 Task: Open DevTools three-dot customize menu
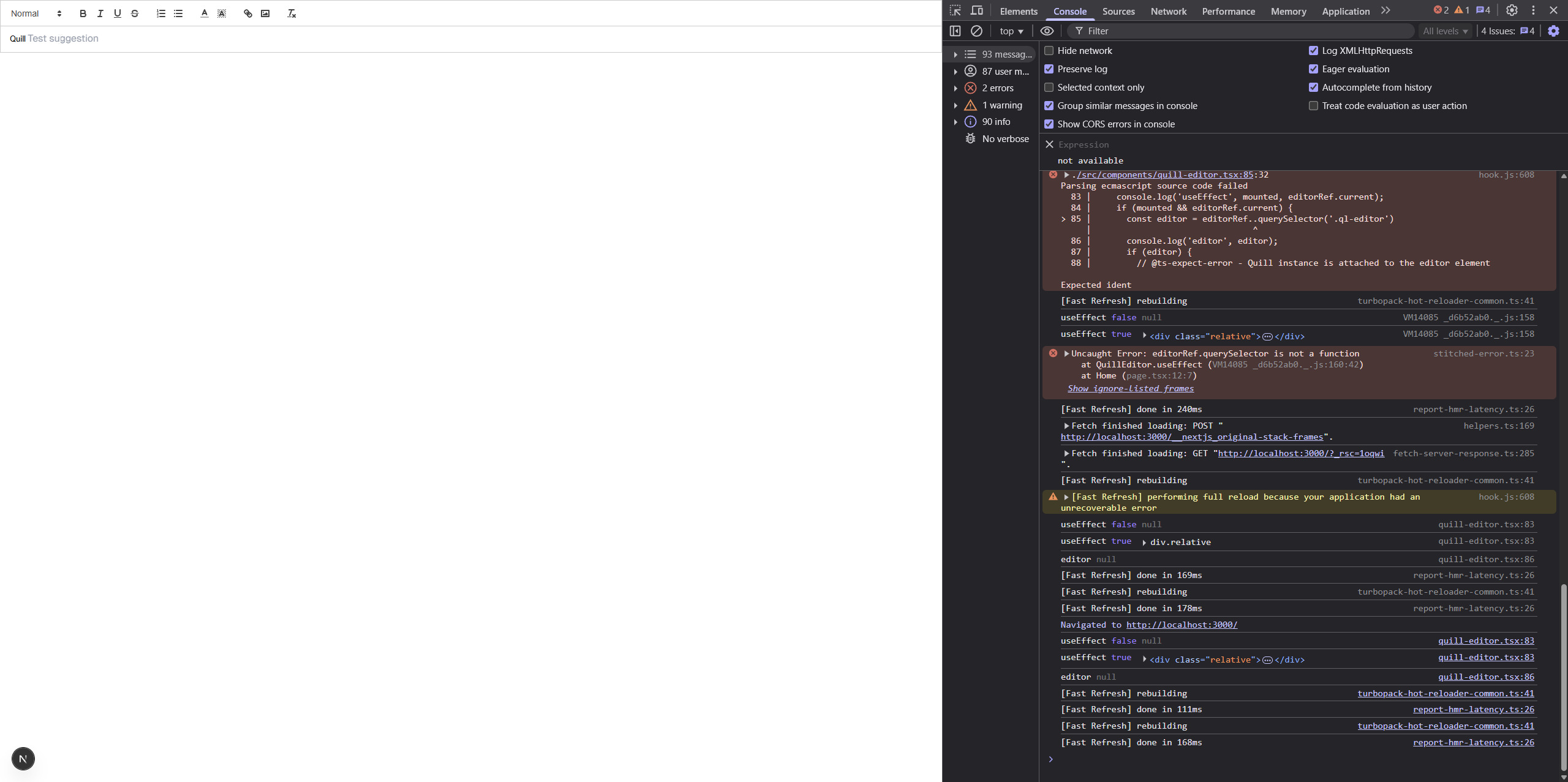click(1533, 10)
